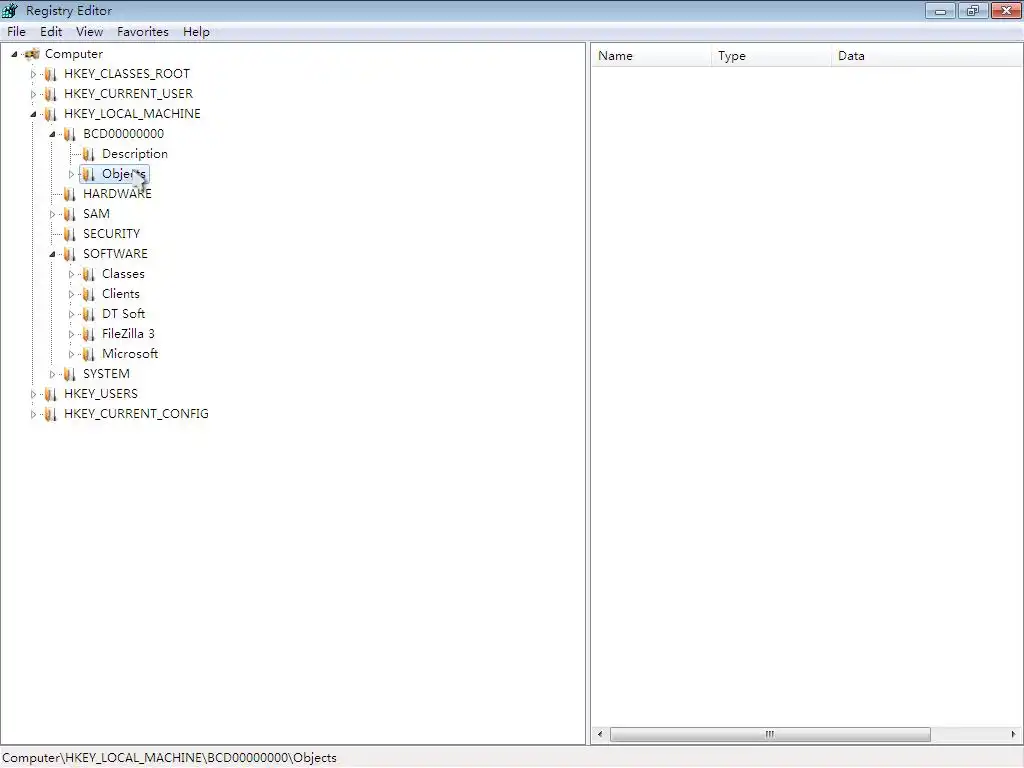The height and width of the screenshot is (768, 1024).
Task: Click the horizontal scrollbar right arrow
Action: tap(1013, 734)
